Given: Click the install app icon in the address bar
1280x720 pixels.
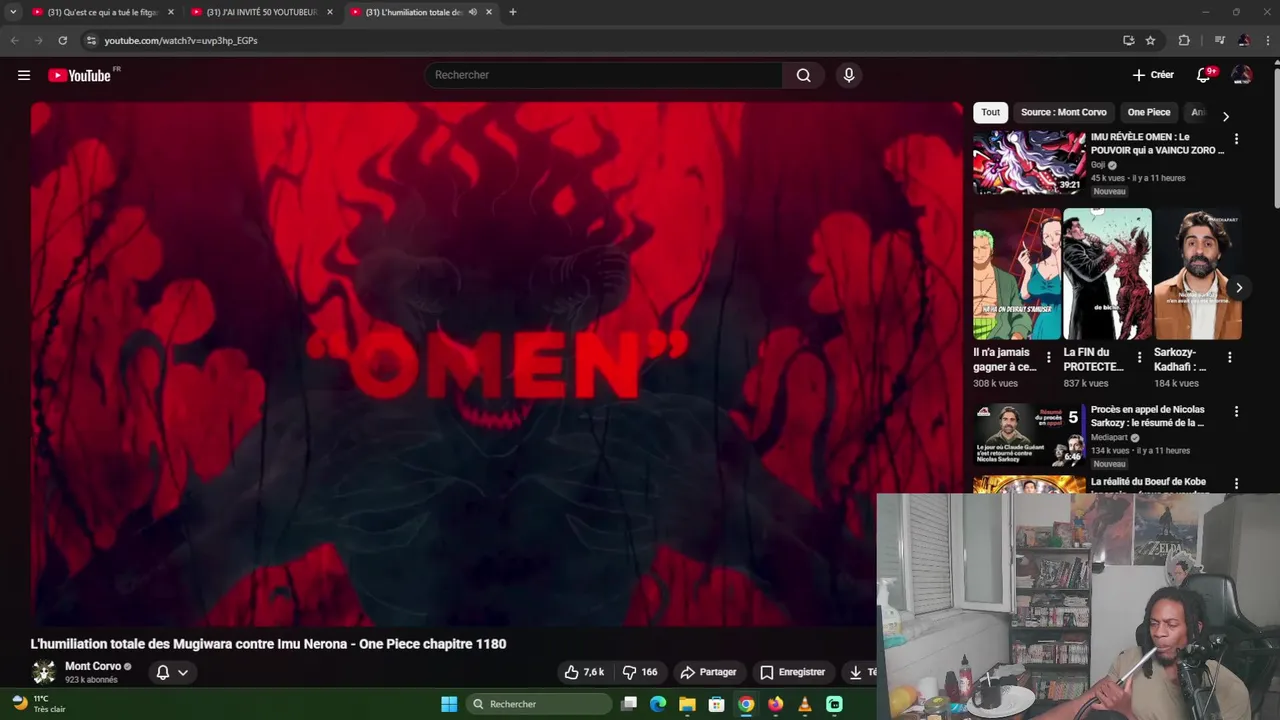Looking at the screenshot, I should (x=1128, y=40).
